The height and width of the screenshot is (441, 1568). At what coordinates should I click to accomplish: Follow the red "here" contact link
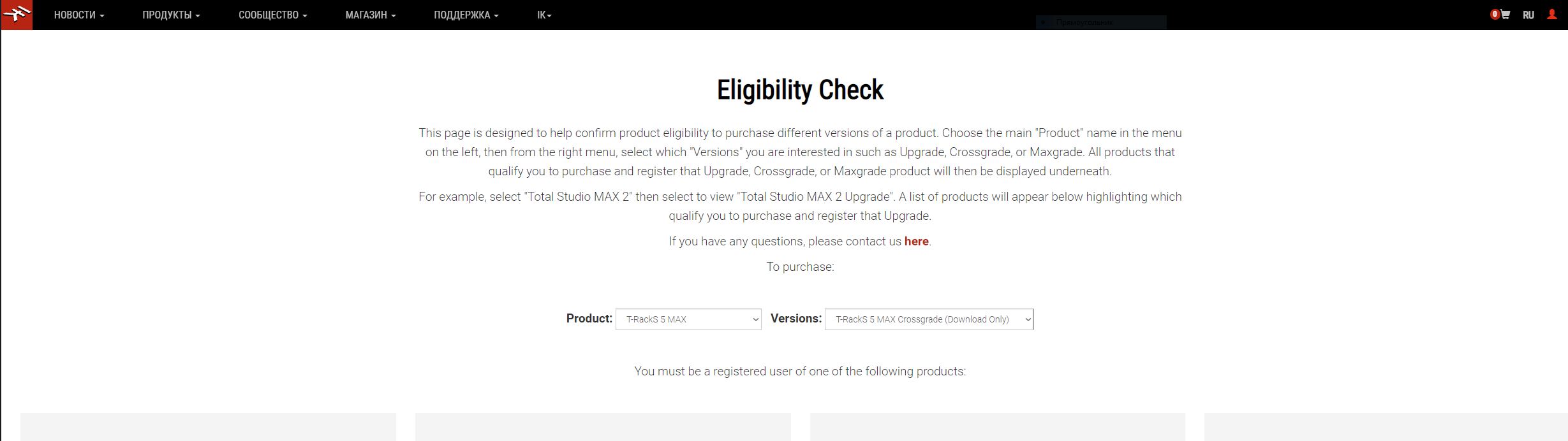[x=916, y=242]
